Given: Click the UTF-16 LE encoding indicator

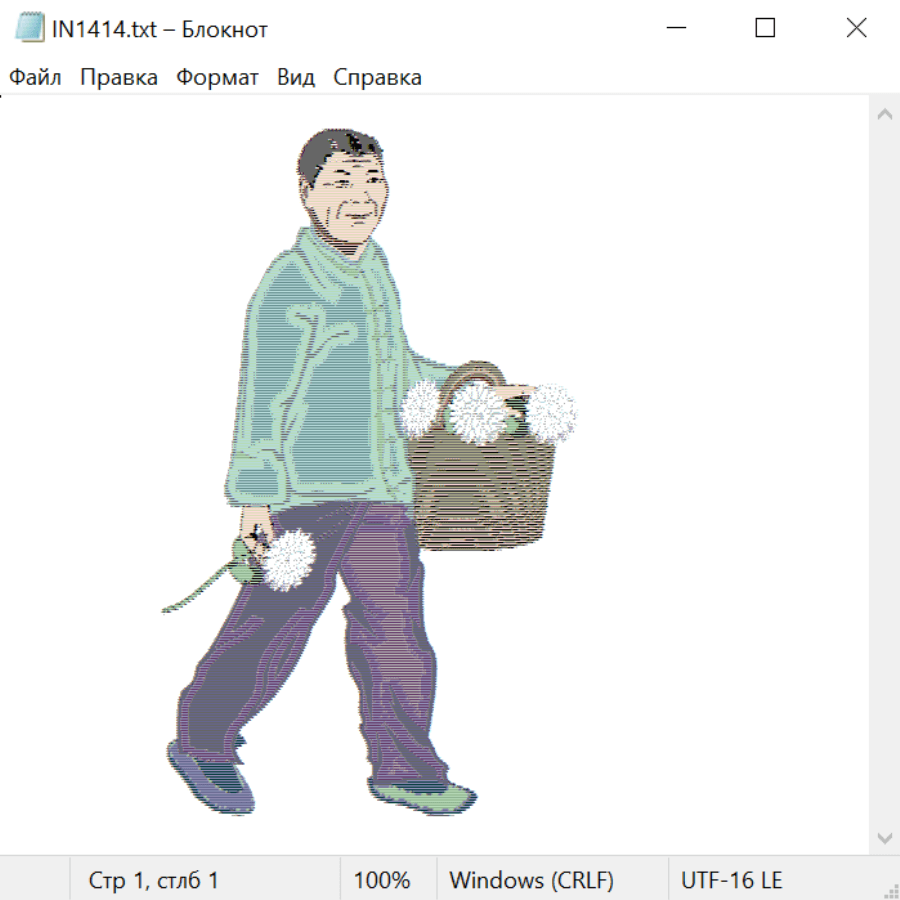Looking at the screenshot, I should pyautogui.click(x=731, y=880).
